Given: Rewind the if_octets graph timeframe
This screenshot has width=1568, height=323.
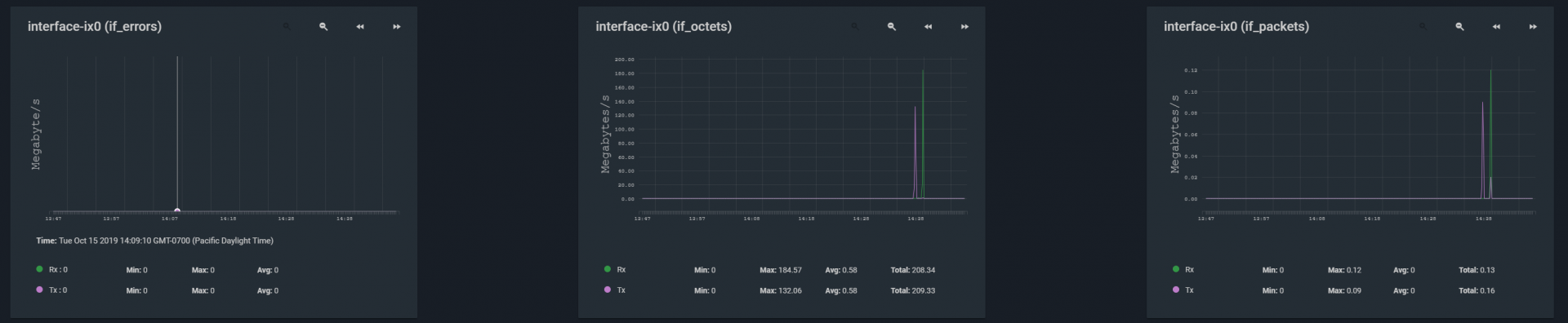Looking at the screenshot, I should (x=929, y=27).
